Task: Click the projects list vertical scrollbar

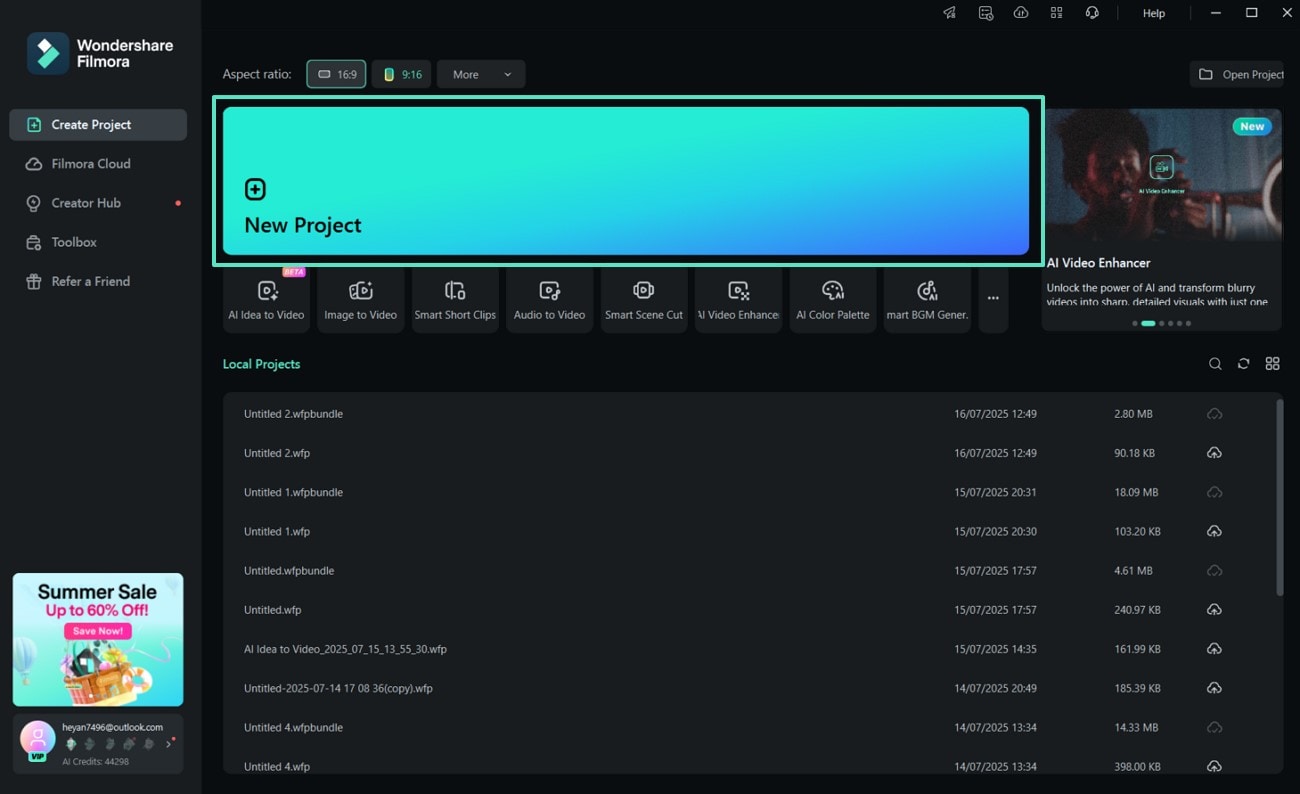Action: pyautogui.click(x=1279, y=498)
